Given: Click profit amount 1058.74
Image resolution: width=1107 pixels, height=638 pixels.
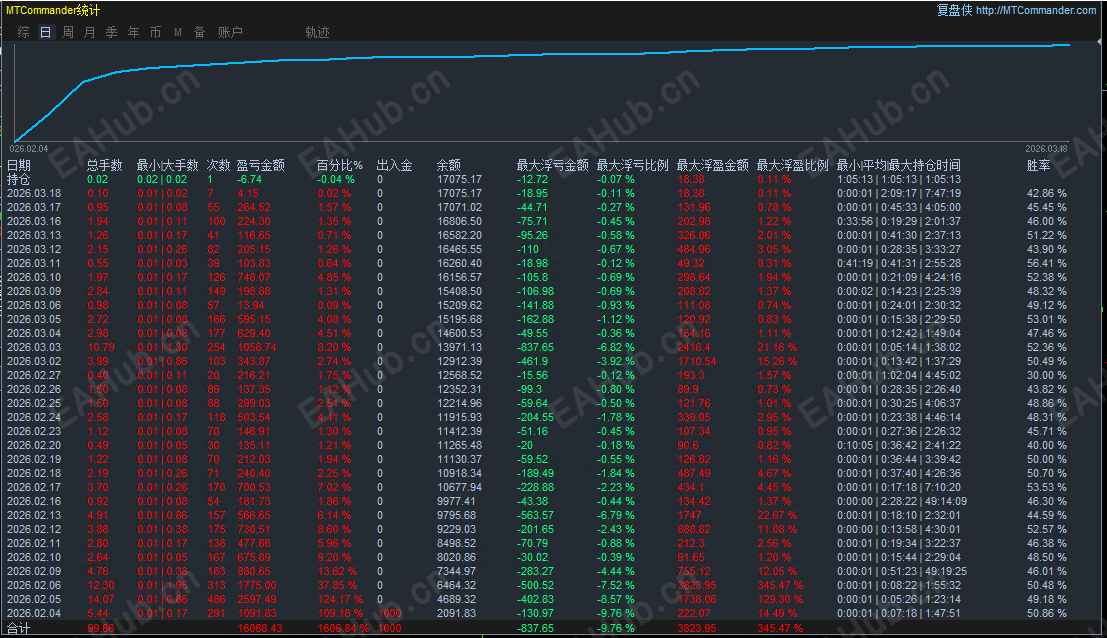Looking at the screenshot, I should (256, 347).
